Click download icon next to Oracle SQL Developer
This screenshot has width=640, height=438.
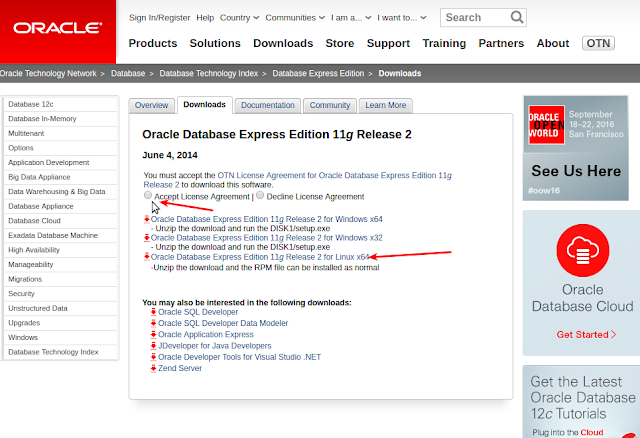(x=153, y=312)
